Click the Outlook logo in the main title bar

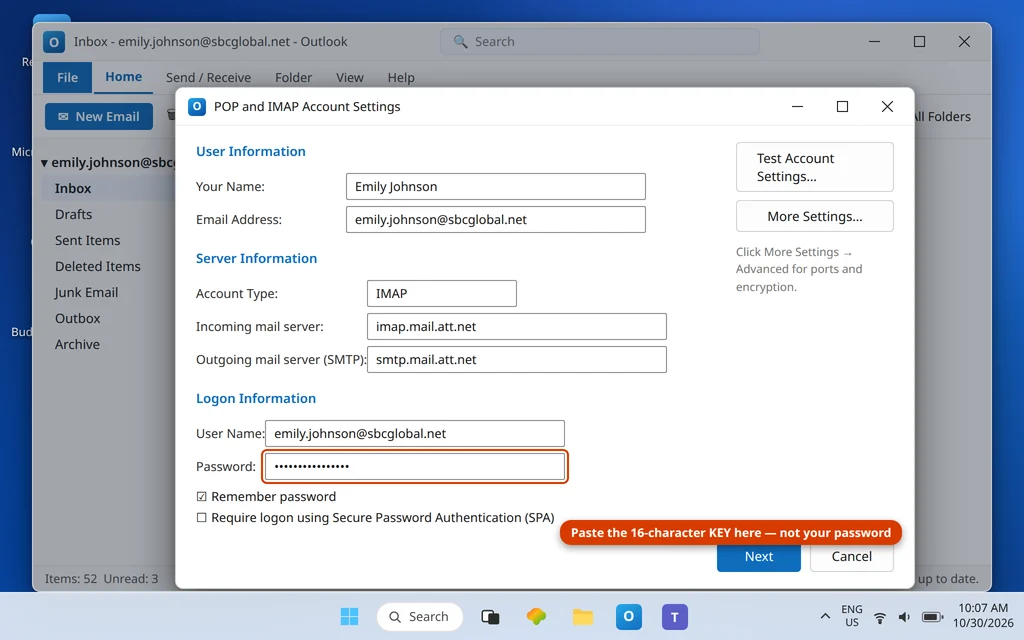pyautogui.click(x=54, y=42)
